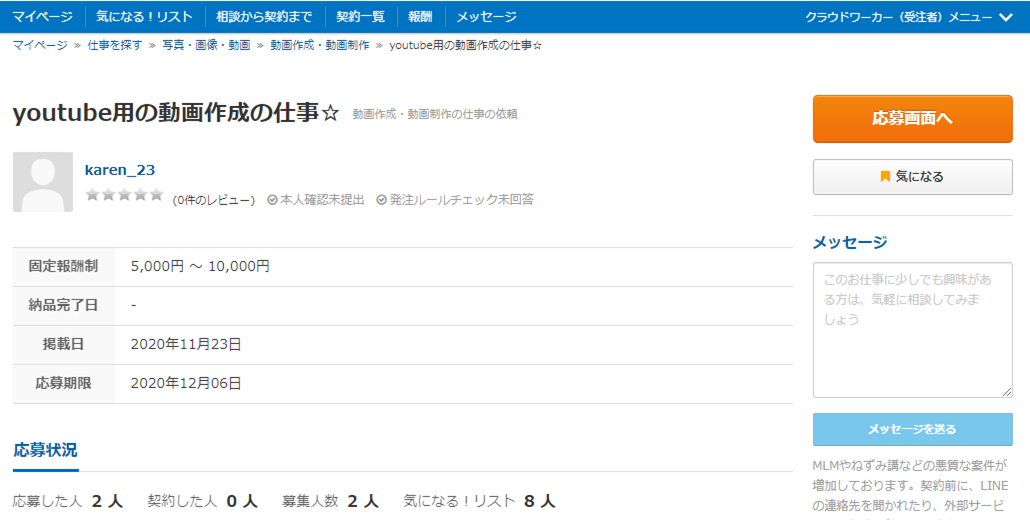Open 契約一覧 in the top menu
The height and width of the screenshot is (520, 1030).
coord(360,17)
